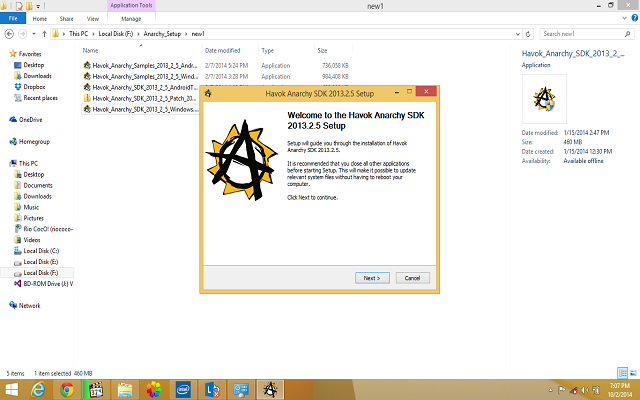Select Havok_Anarchy_Samples_2013_2_5_Andr file

[144, 65]
